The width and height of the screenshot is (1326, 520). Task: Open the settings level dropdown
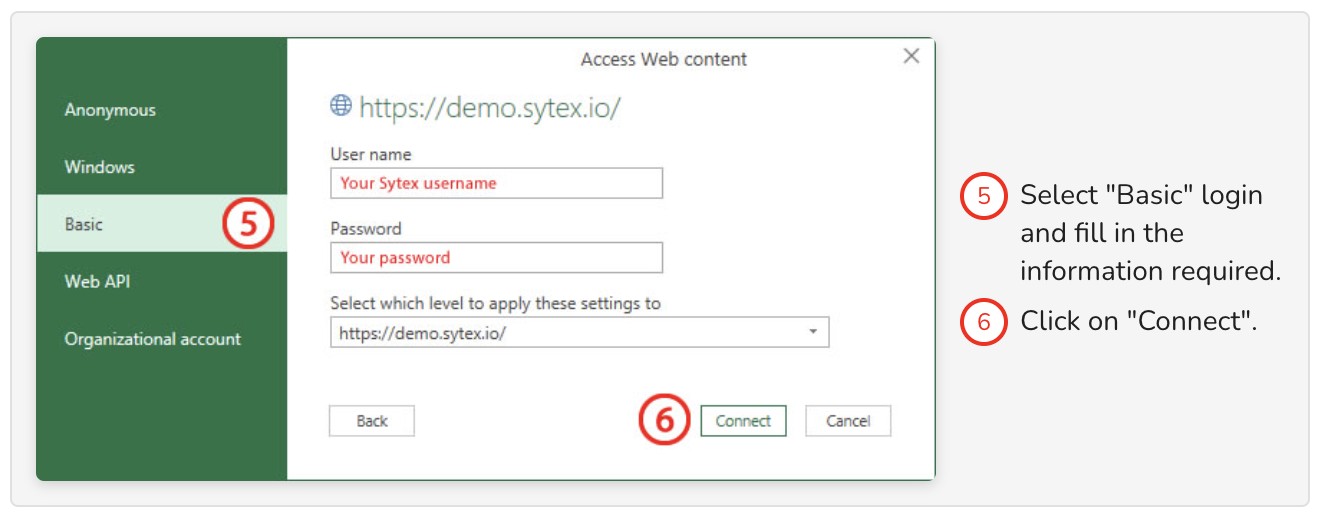click(579, 332)
